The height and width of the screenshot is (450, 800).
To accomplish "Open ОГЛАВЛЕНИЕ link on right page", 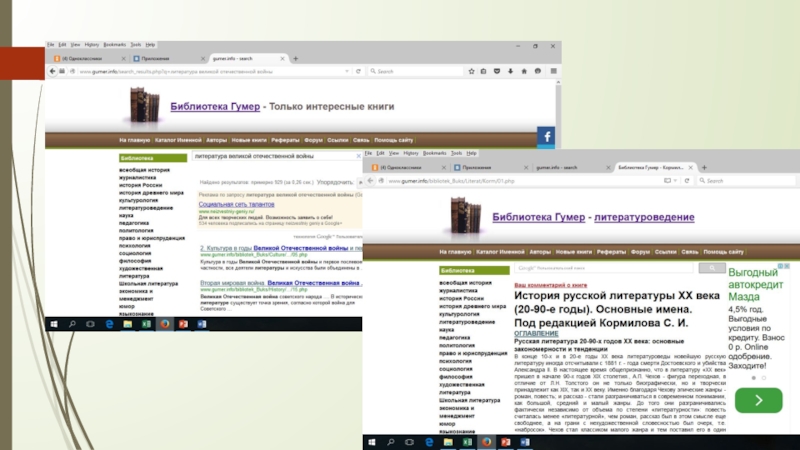I will (x=536, y=333).
